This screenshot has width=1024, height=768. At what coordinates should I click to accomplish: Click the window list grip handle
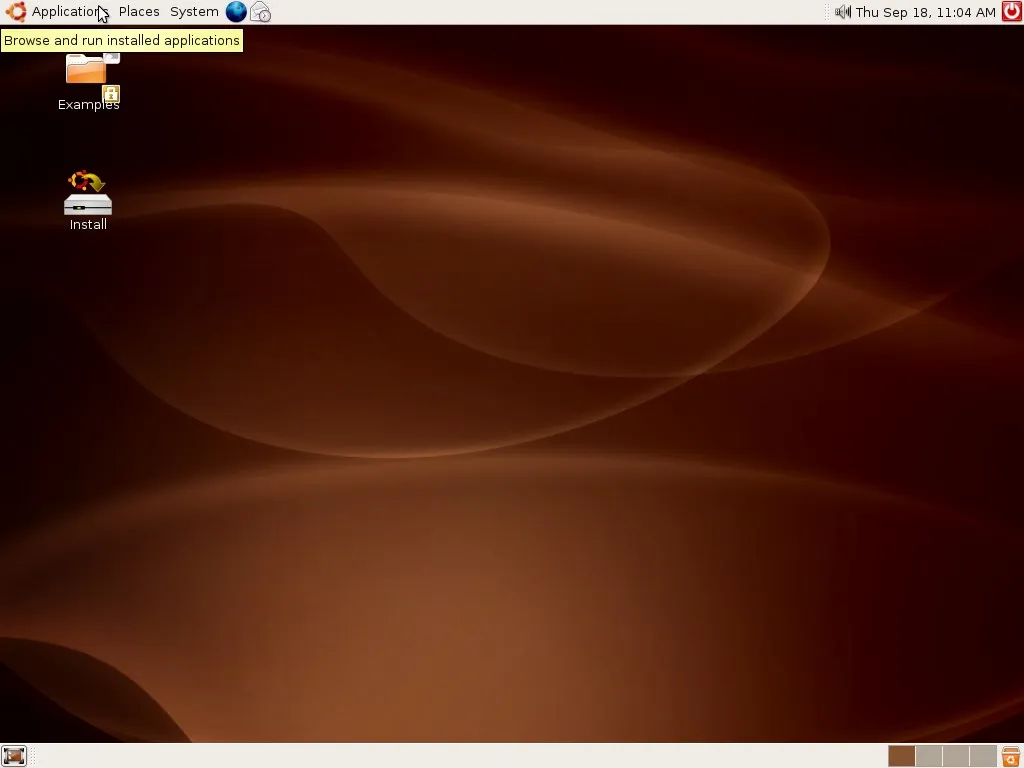pos(33,756)
